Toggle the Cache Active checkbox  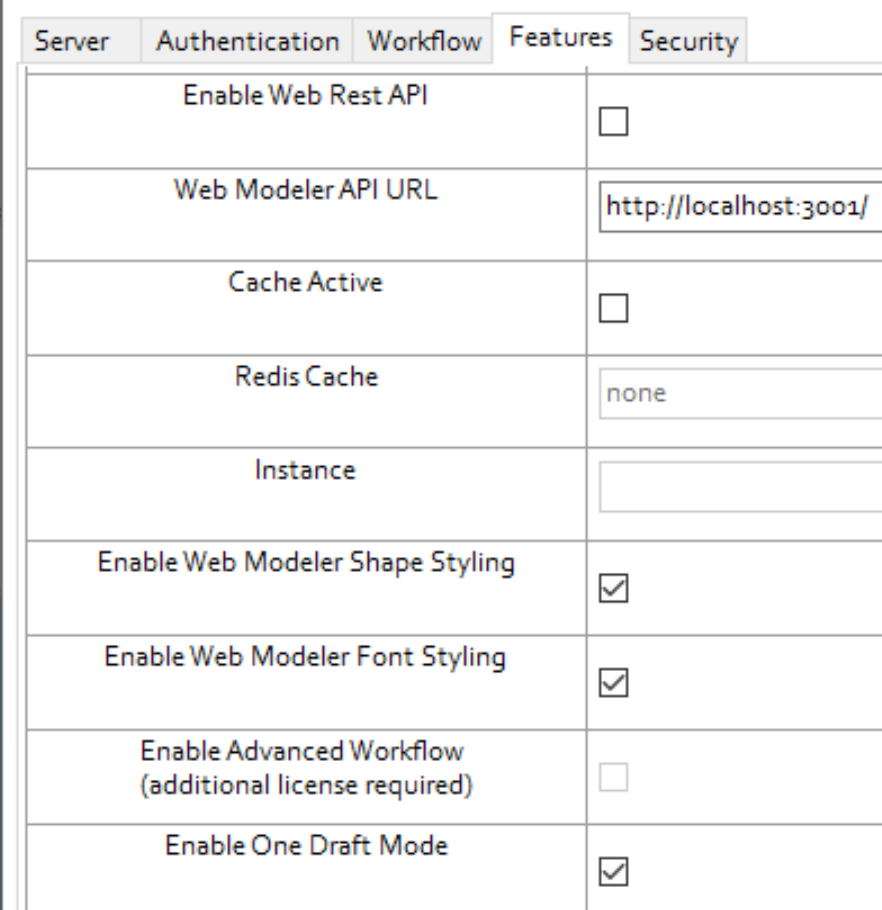[x=613, y=308]
